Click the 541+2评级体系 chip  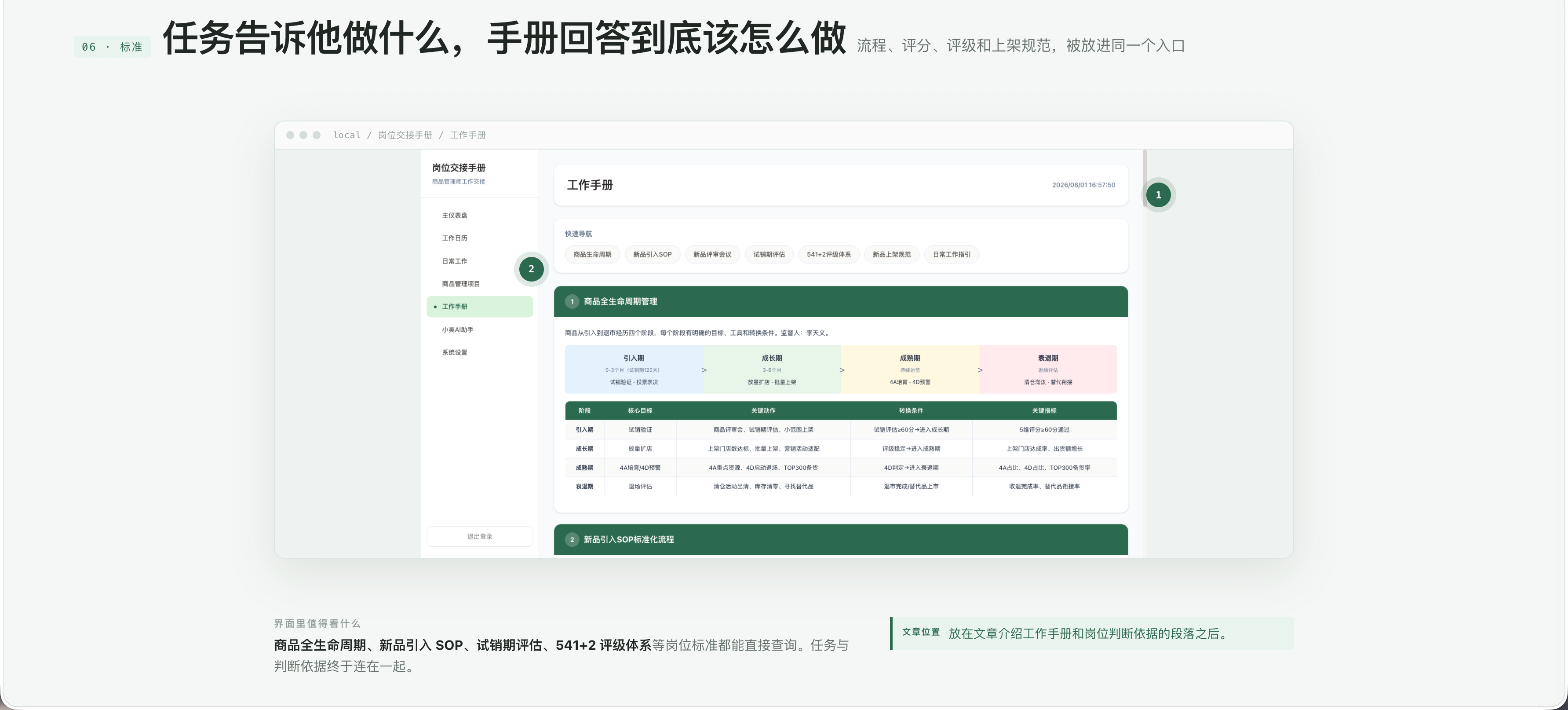pos(829,255)
